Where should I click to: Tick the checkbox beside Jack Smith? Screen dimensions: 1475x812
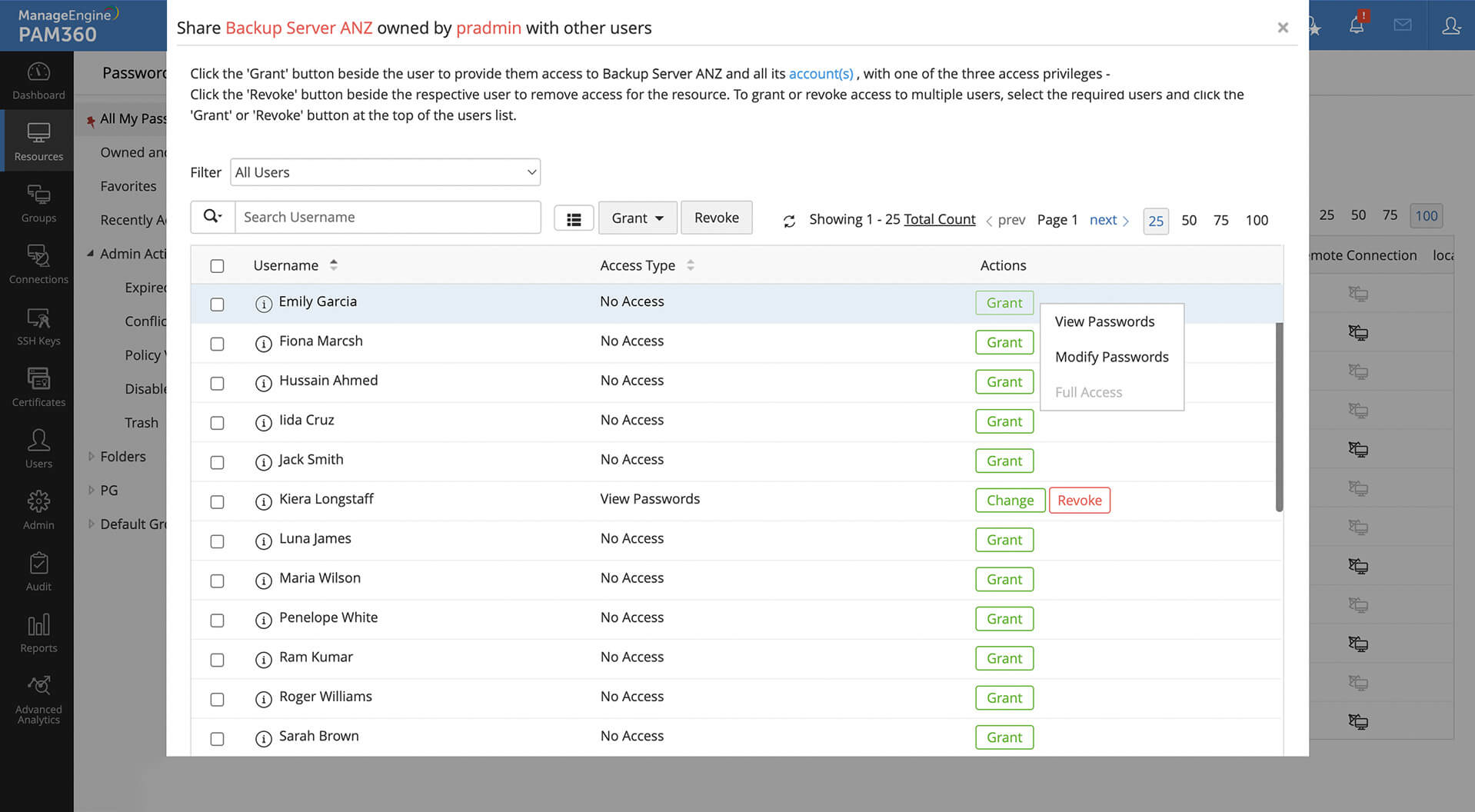click(x=218, y=462)
